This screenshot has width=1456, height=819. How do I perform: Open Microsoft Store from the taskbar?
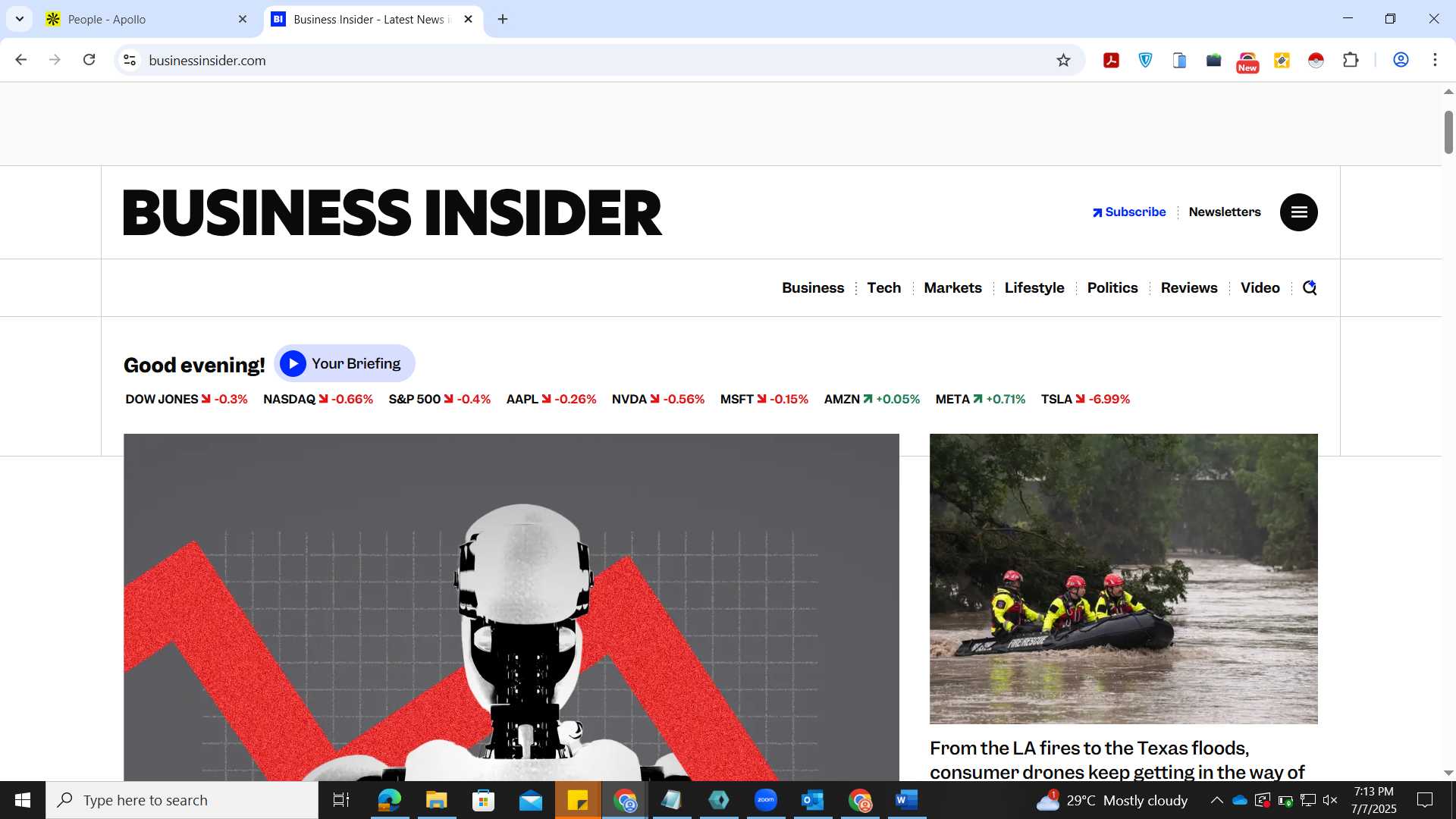pos(483,800)
